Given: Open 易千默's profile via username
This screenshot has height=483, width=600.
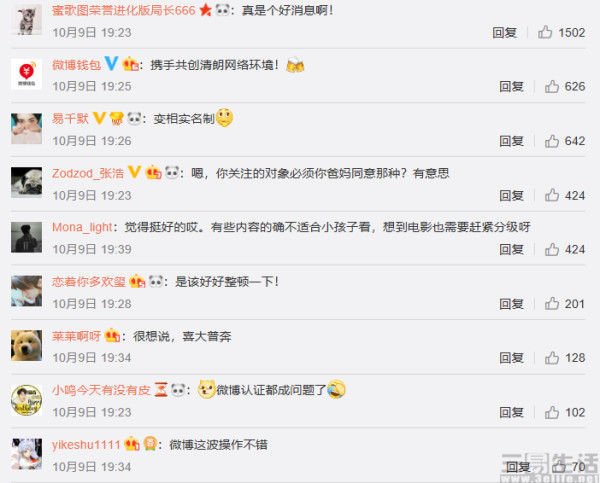Looking at the screenshot, I should [x=70, y=119].
